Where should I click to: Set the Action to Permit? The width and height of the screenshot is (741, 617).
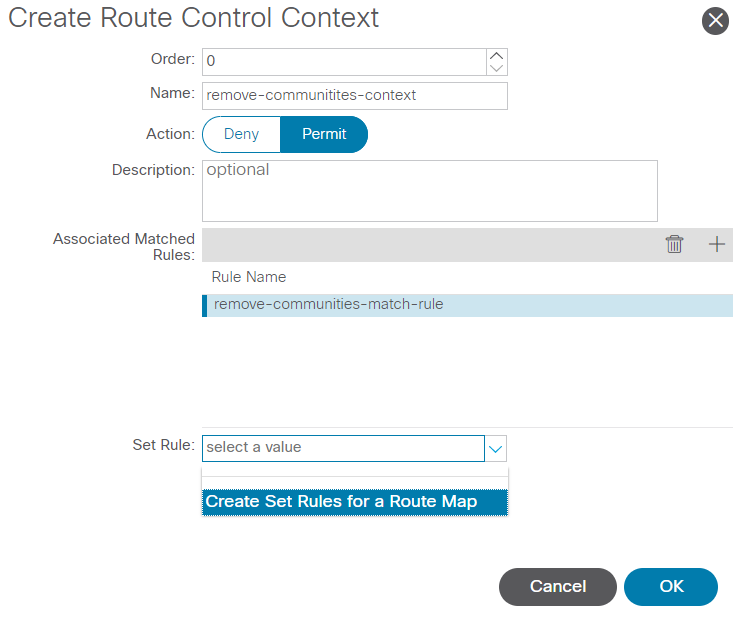(x=324, y=134)
